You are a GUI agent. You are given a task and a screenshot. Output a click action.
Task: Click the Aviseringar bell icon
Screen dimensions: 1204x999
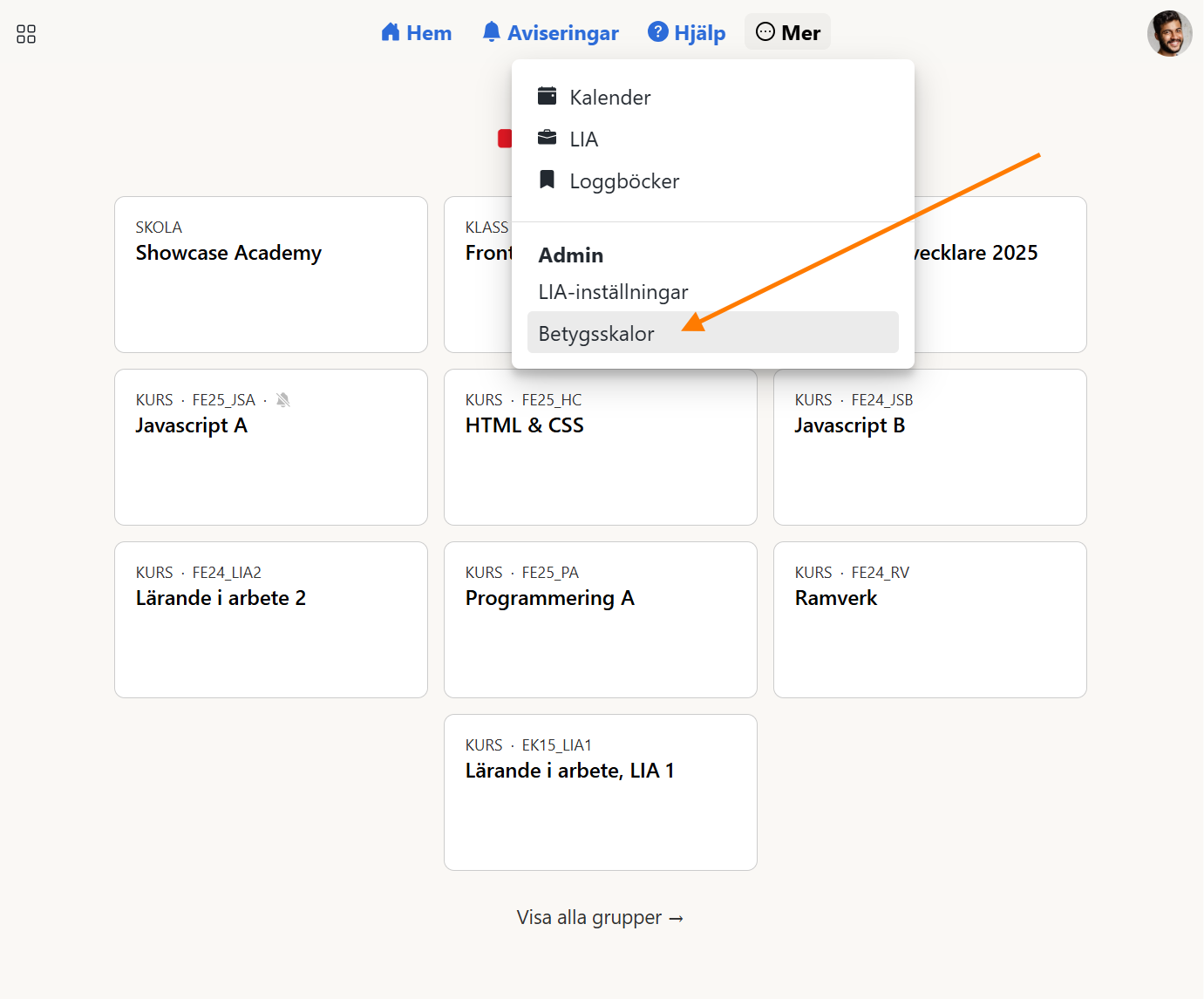tap(492, 32)
